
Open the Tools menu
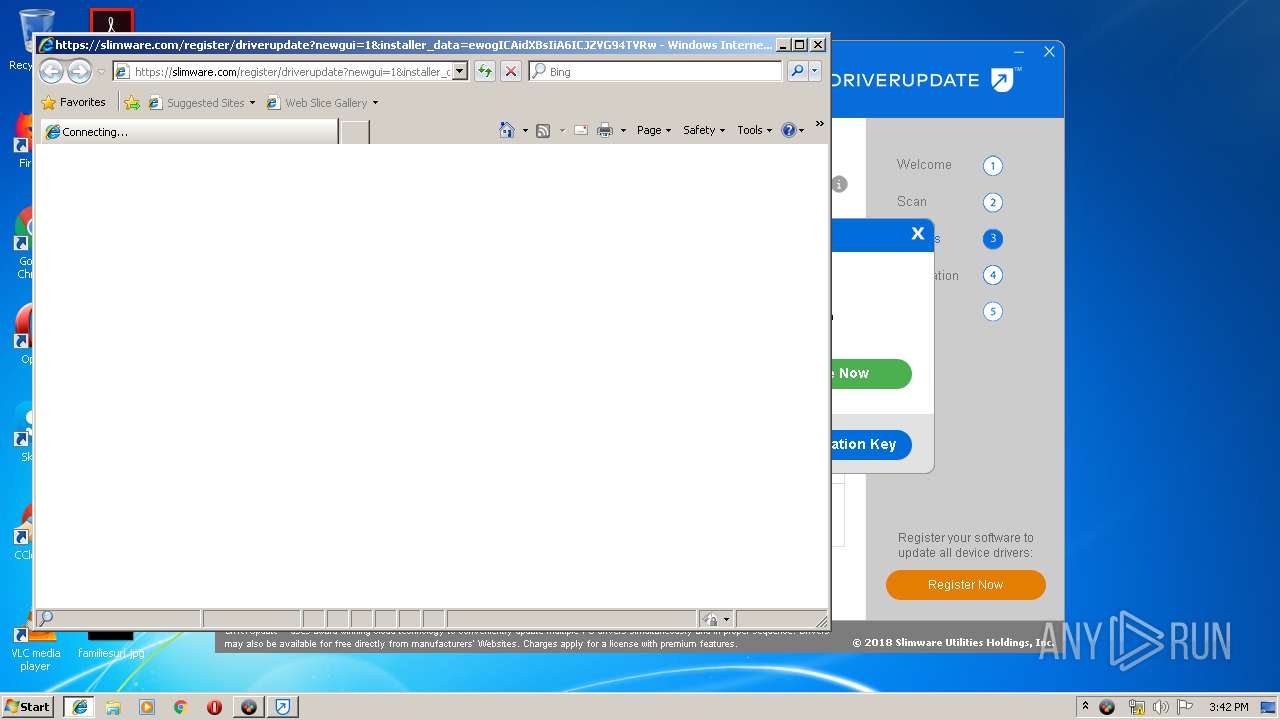tap(755, 130)
